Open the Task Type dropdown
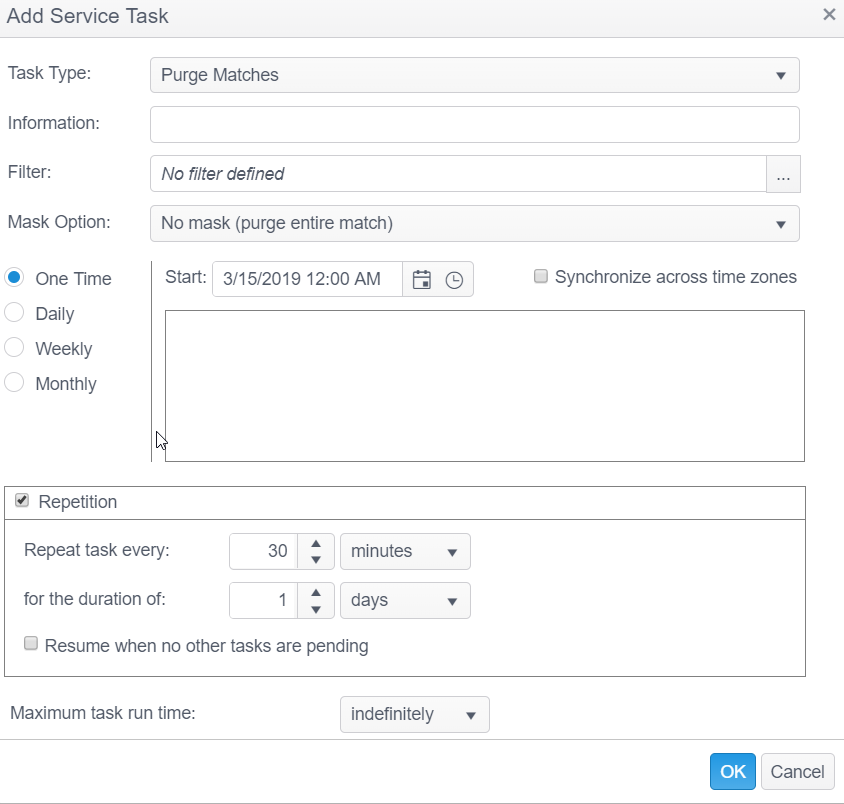The image size is (844, 804). pyautogui.click(x=474, y=75)
